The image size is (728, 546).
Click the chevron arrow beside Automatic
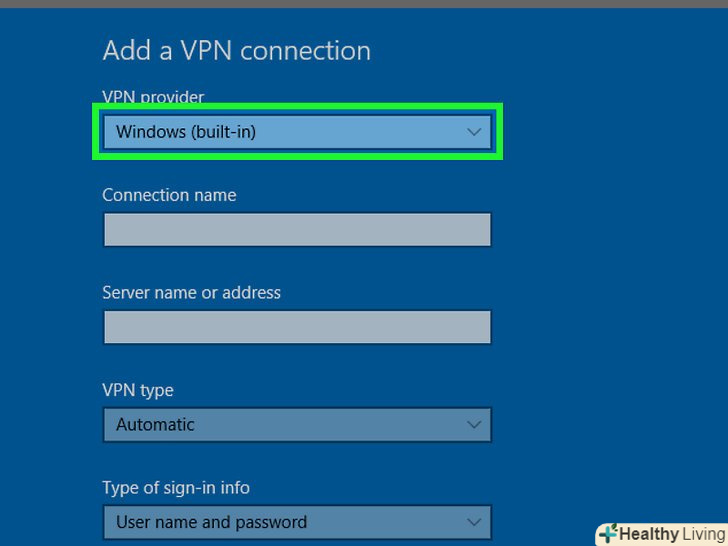click(x=474, y=425)
